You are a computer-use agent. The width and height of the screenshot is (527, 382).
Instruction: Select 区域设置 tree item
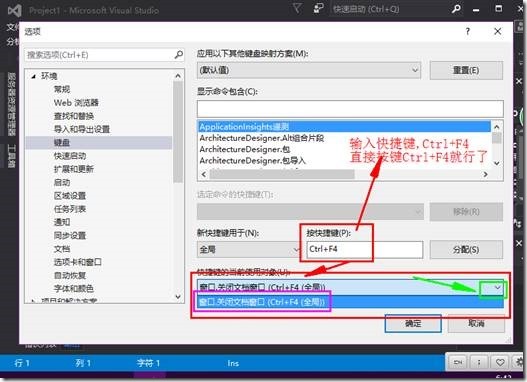coord(70,196)
